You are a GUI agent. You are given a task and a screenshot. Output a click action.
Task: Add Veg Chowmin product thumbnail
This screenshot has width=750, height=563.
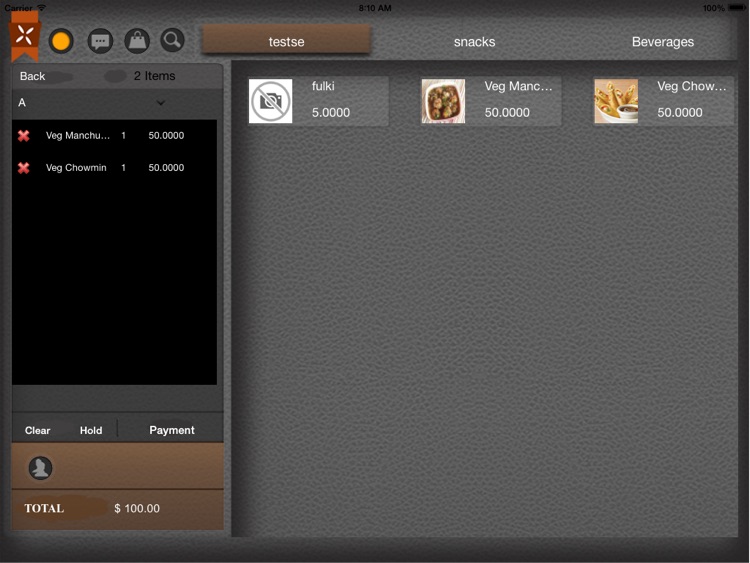coord(616,101)
